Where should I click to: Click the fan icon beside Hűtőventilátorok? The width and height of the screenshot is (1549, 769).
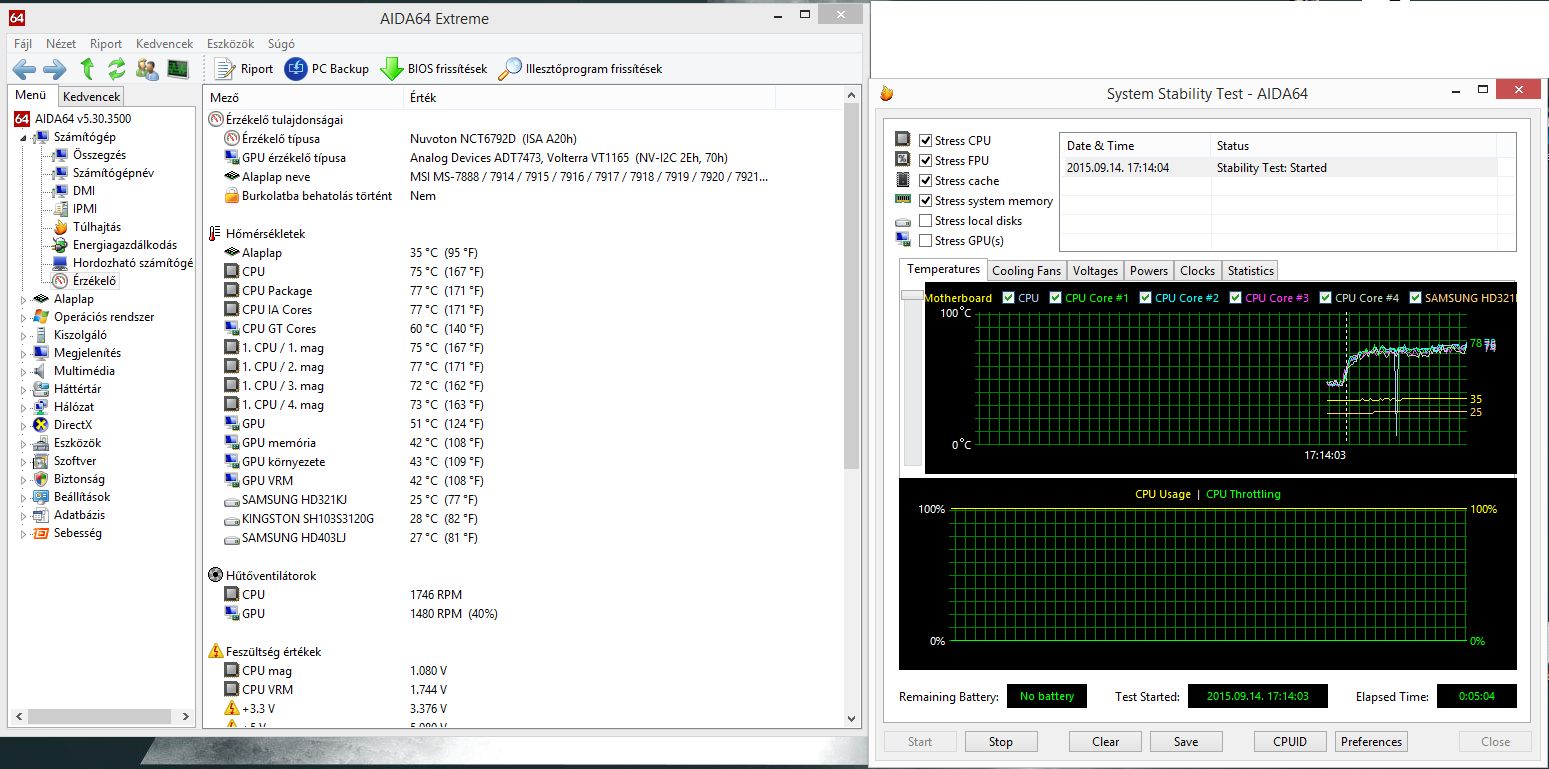tap(215, 576)
